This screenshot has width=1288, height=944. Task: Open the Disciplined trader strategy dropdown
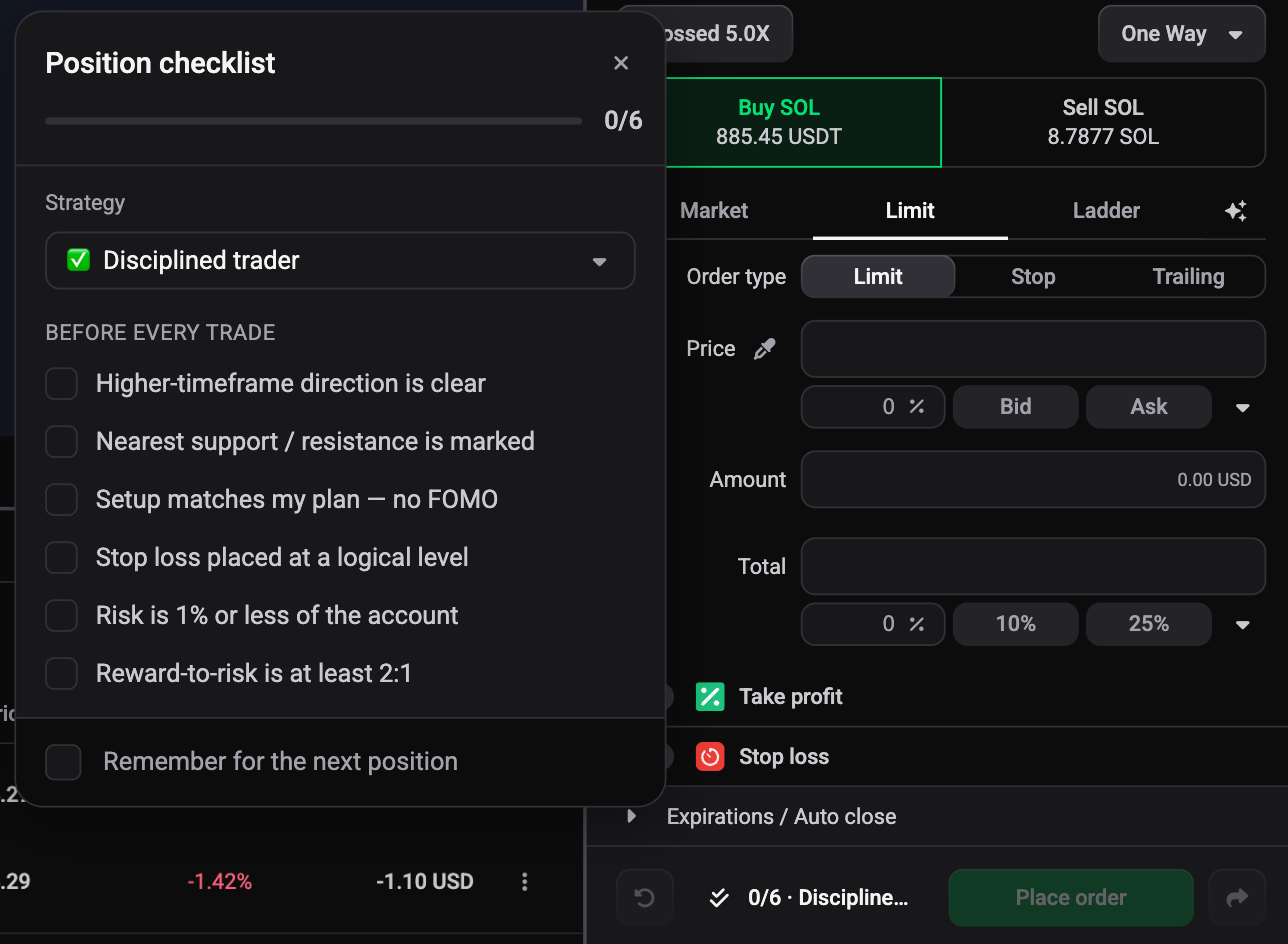pos(340,261)
